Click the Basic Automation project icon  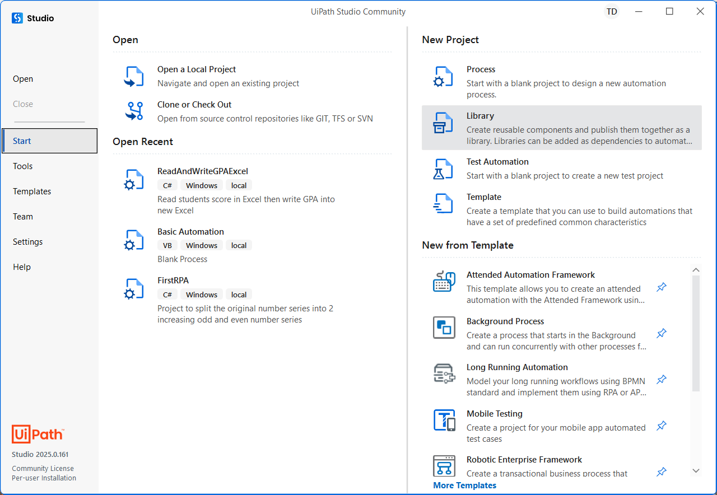tap(134, 240)
